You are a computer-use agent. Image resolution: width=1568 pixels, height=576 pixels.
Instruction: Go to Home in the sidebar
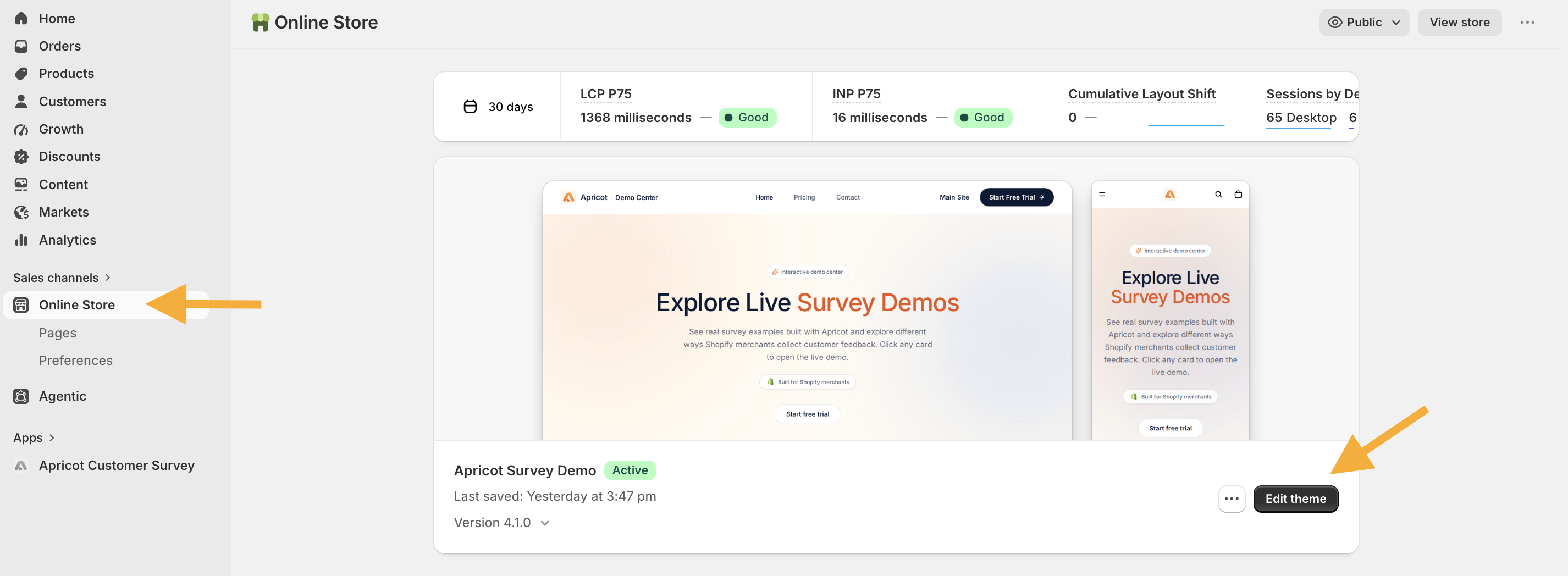click(57, 18)
